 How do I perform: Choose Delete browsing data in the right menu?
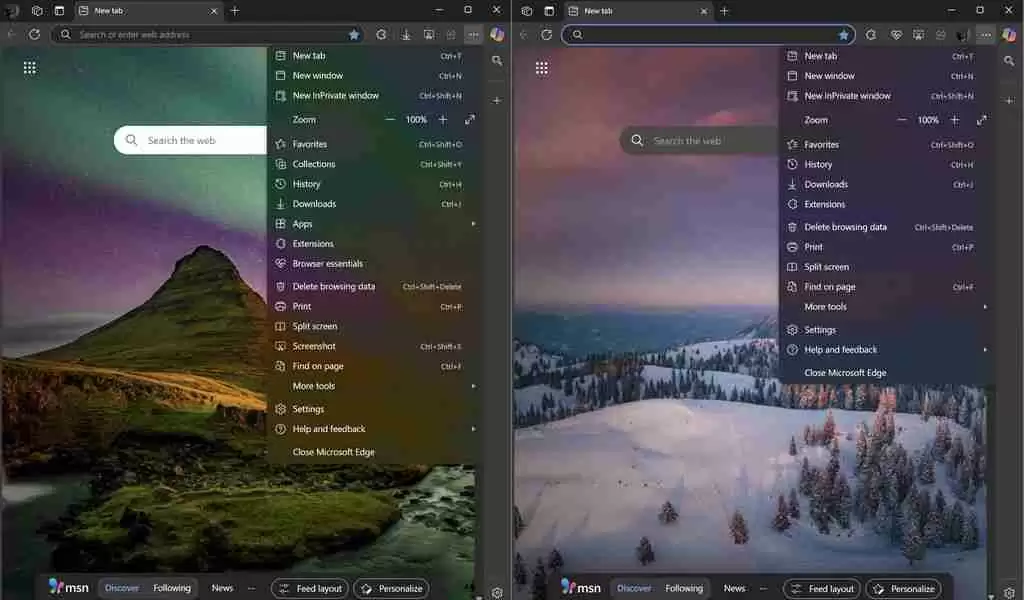pos(845,227)
